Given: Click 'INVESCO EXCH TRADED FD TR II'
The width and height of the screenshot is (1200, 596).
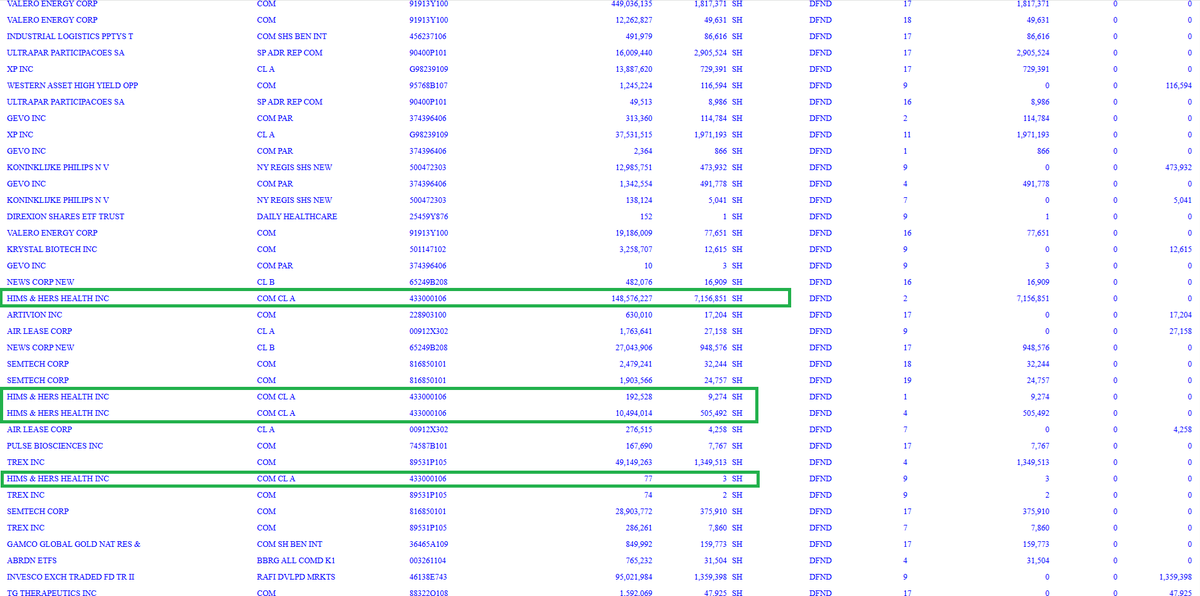Looking at the screenshot, I should (x=70, y=577).
